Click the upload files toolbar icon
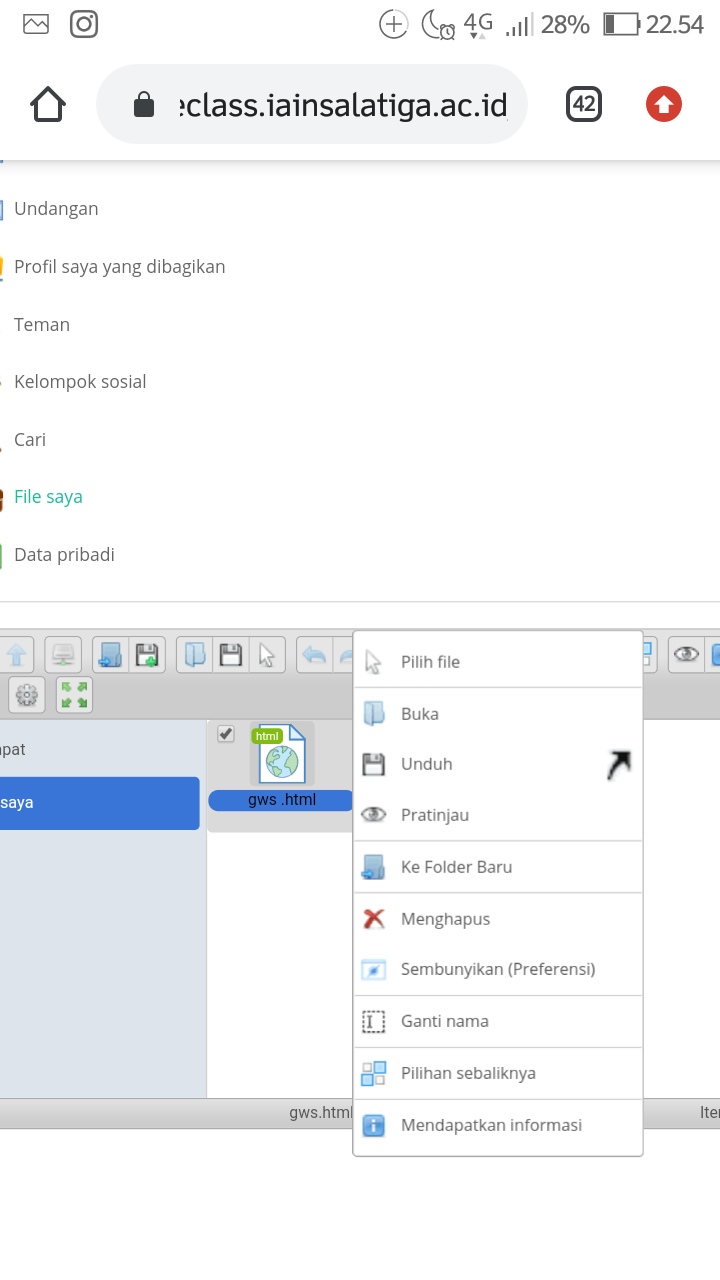The height and width of the screenshot is (1280, 720). 148,655
